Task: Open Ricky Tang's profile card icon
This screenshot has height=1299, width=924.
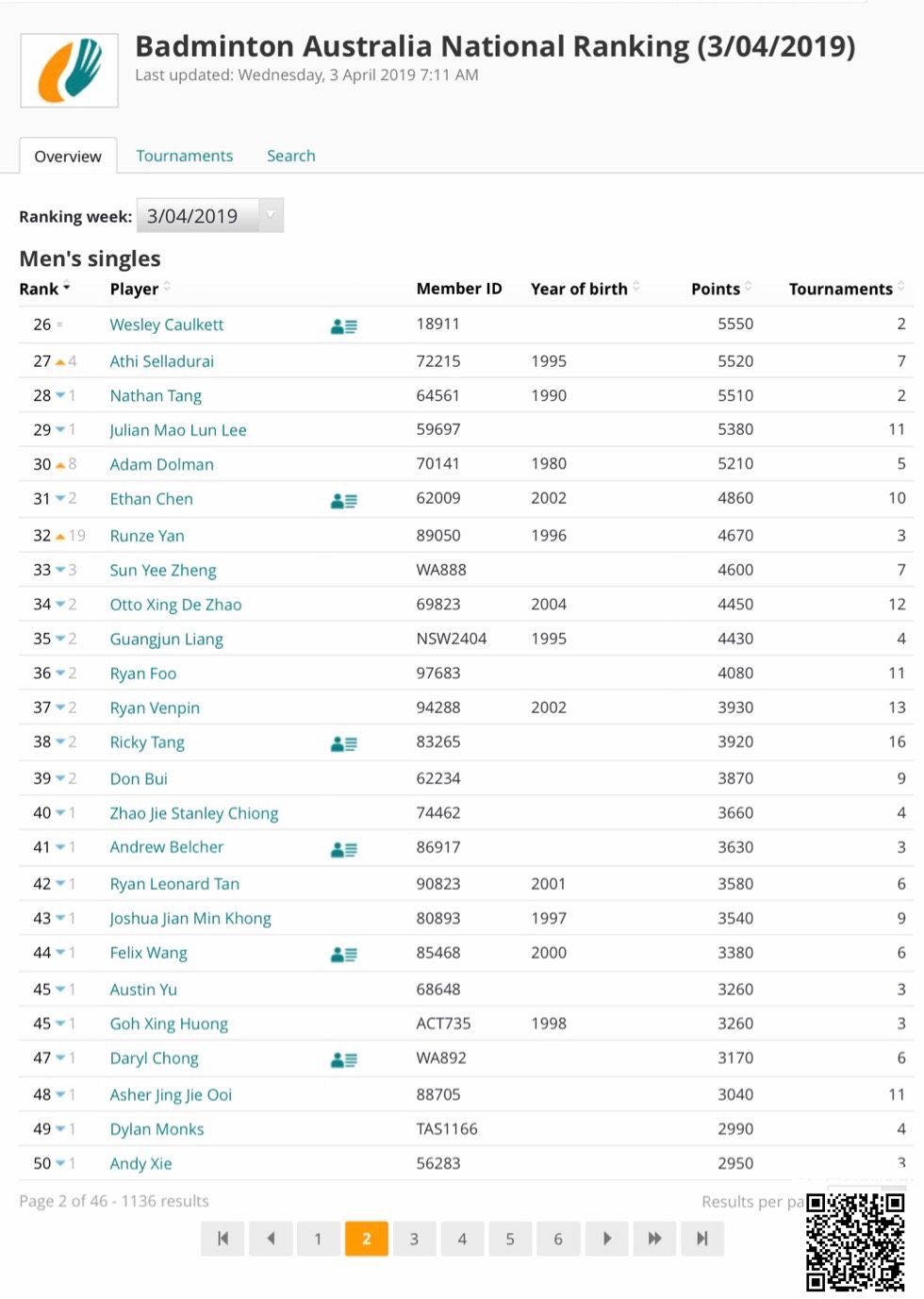Action: (343, 744)
